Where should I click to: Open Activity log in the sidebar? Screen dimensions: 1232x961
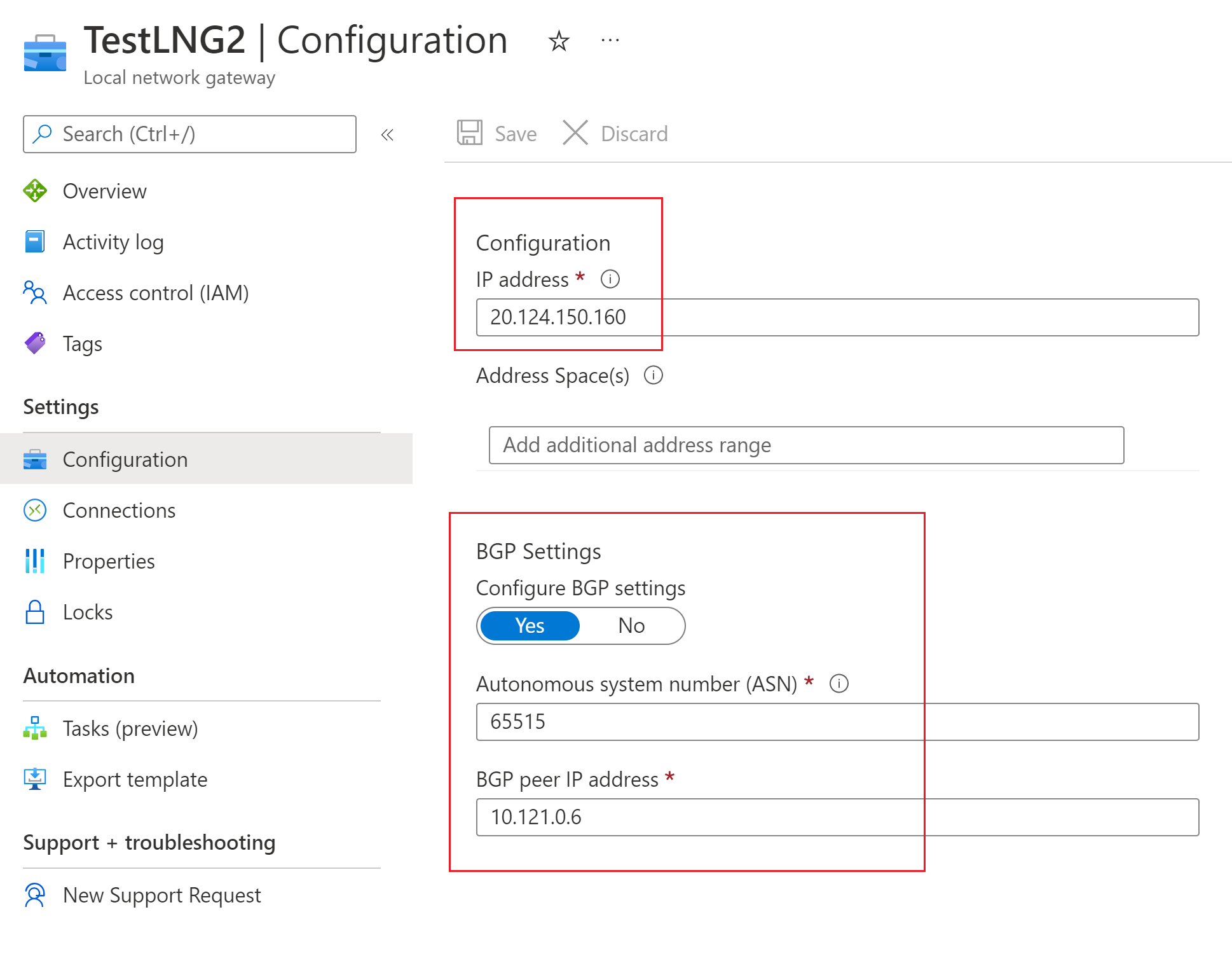click(x=113, y=242)
